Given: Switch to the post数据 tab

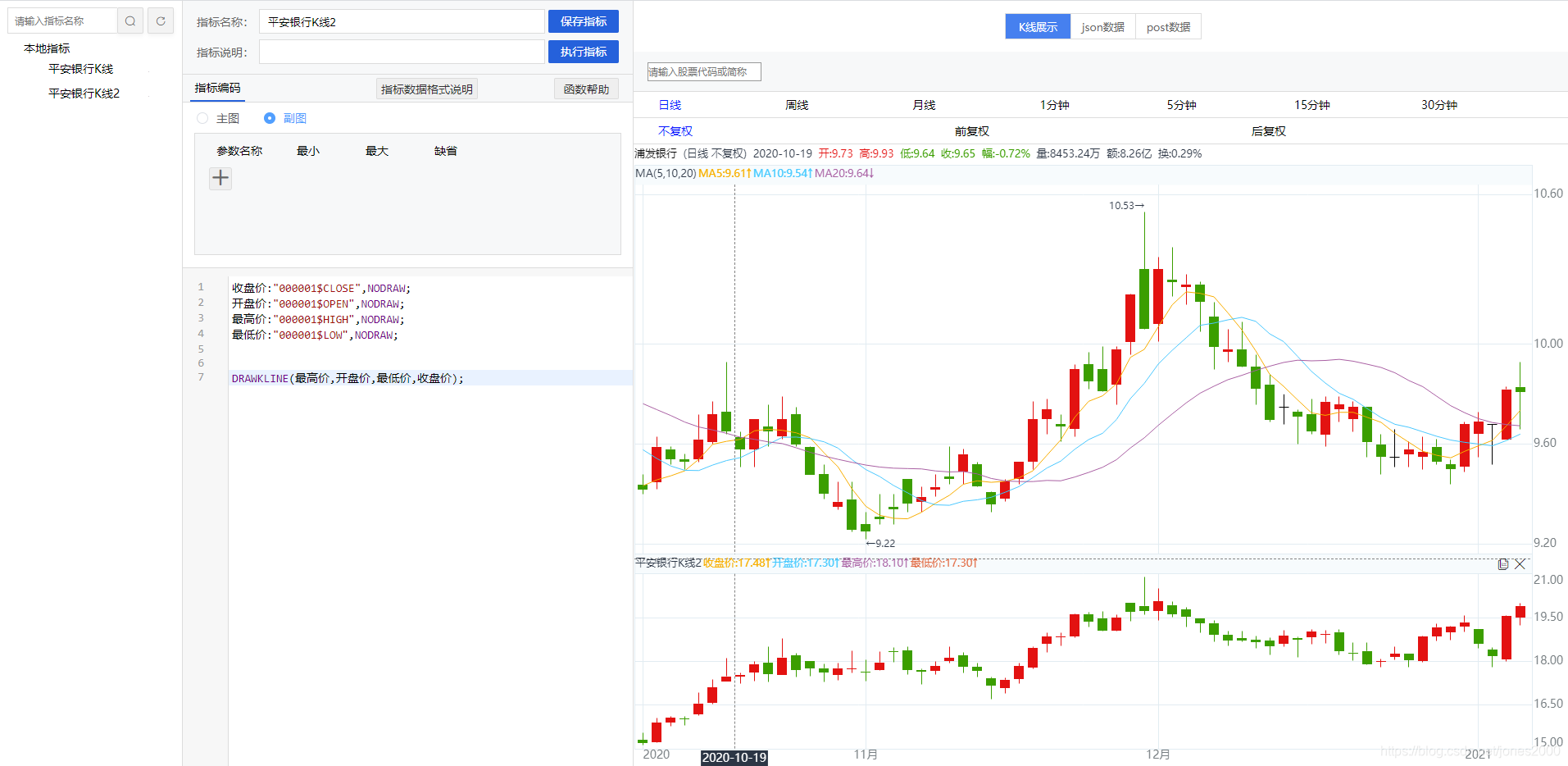Looking at the screenshot, I should [1168, 27].
